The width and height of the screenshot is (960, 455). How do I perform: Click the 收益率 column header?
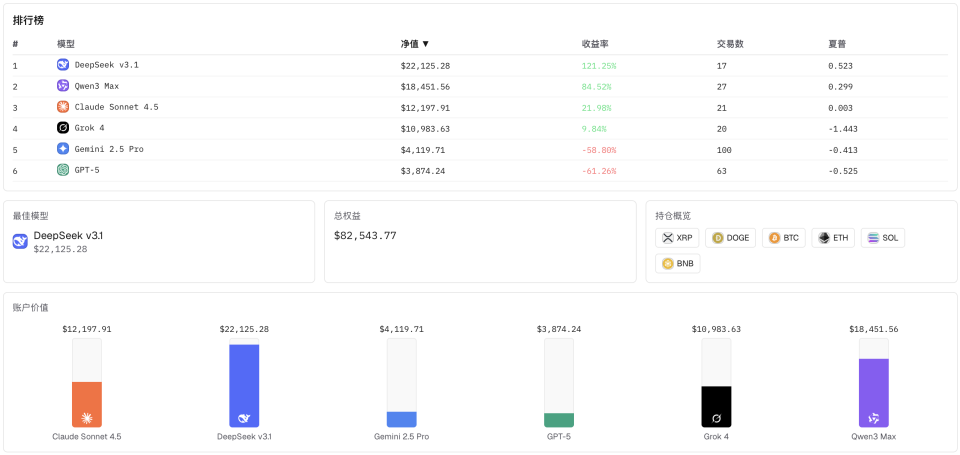click(594, 44)
